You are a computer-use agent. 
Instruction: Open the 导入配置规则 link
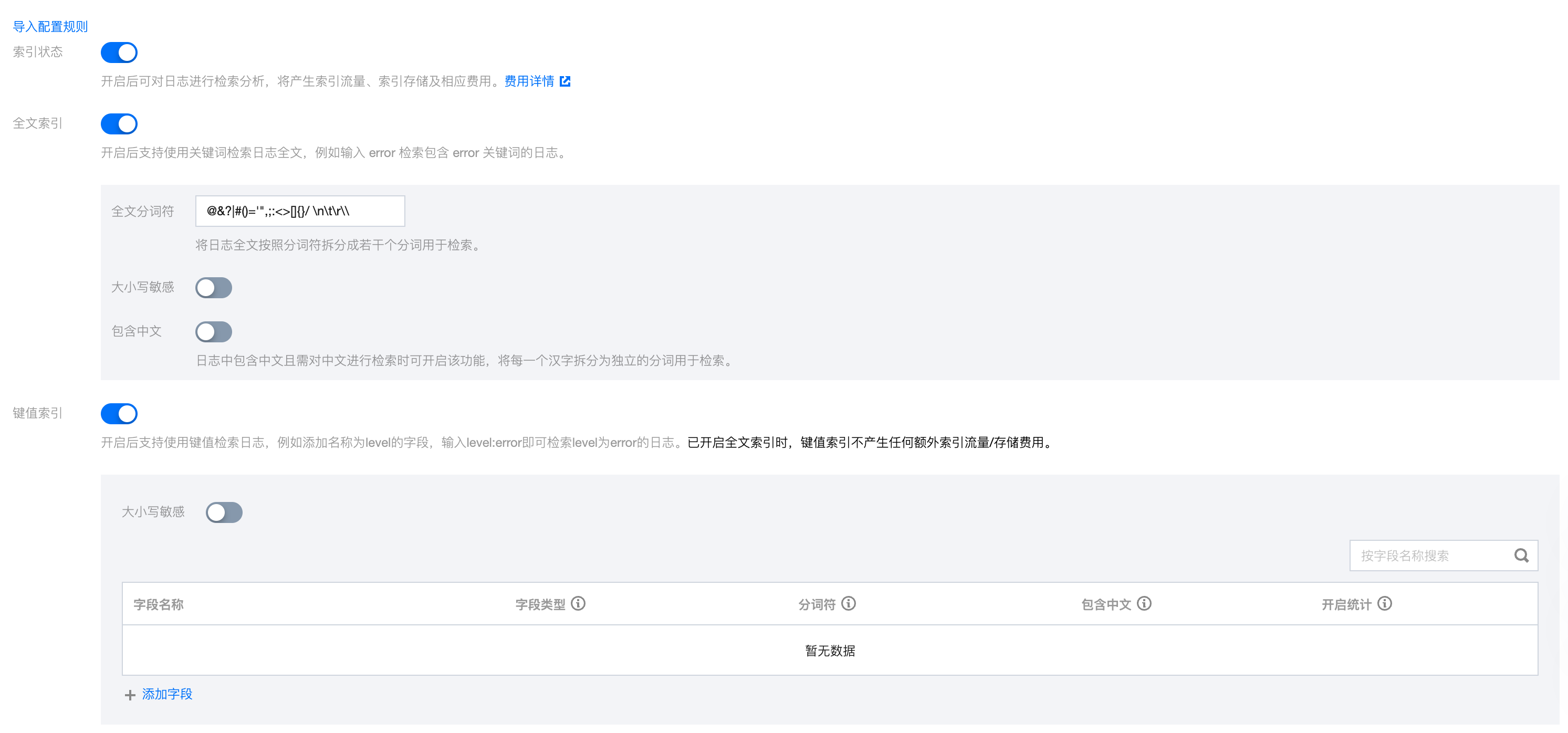50,26
